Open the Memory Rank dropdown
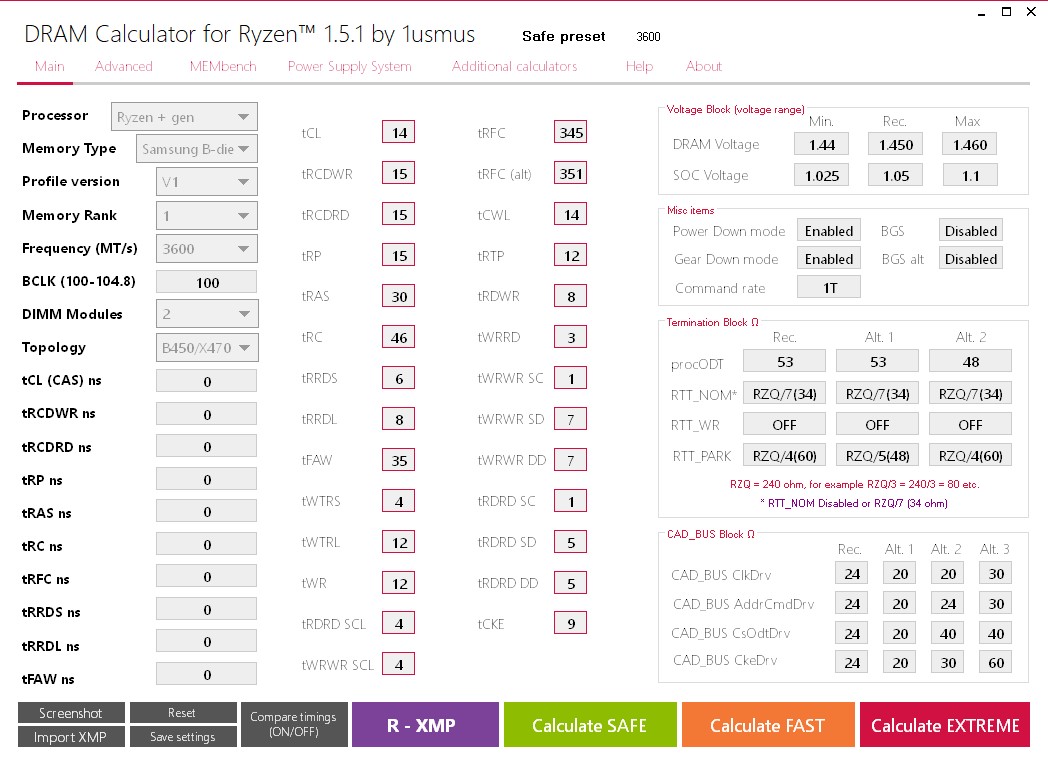The width and height of the screenshot is (1048, 766). tap(207, 216)
